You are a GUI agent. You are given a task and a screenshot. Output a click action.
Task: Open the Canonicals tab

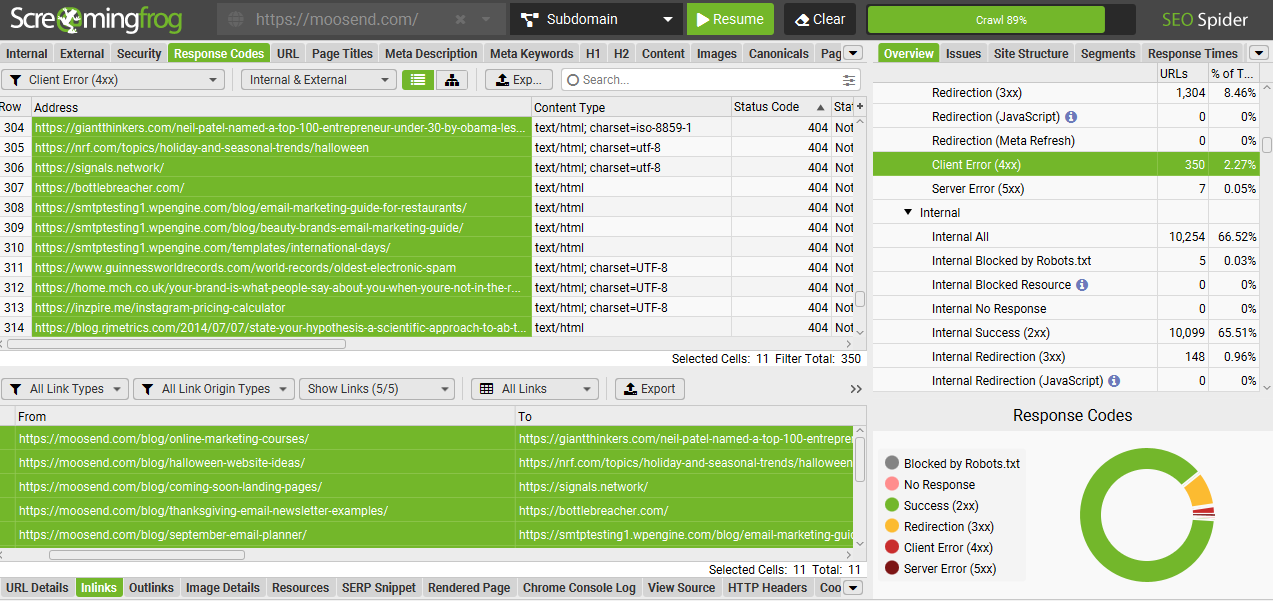(777, 54)
